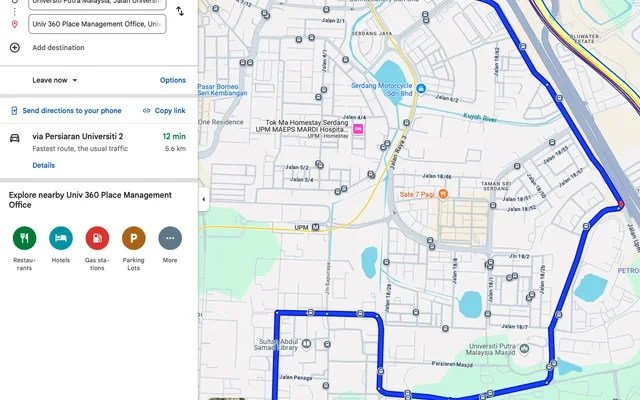
Task: Send directions to your phone
Action: [66, 111]
